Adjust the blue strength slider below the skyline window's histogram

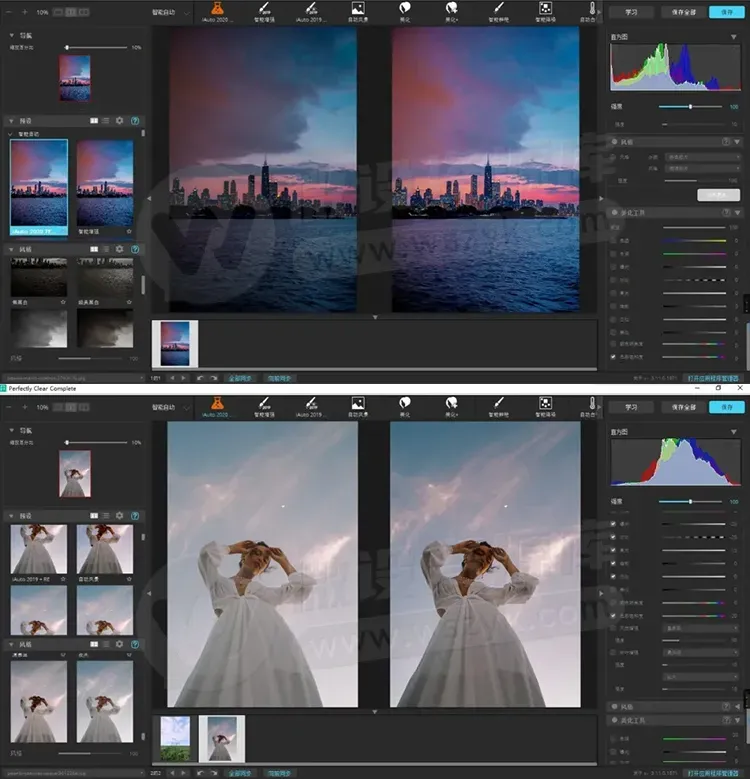tap(690, 106)
